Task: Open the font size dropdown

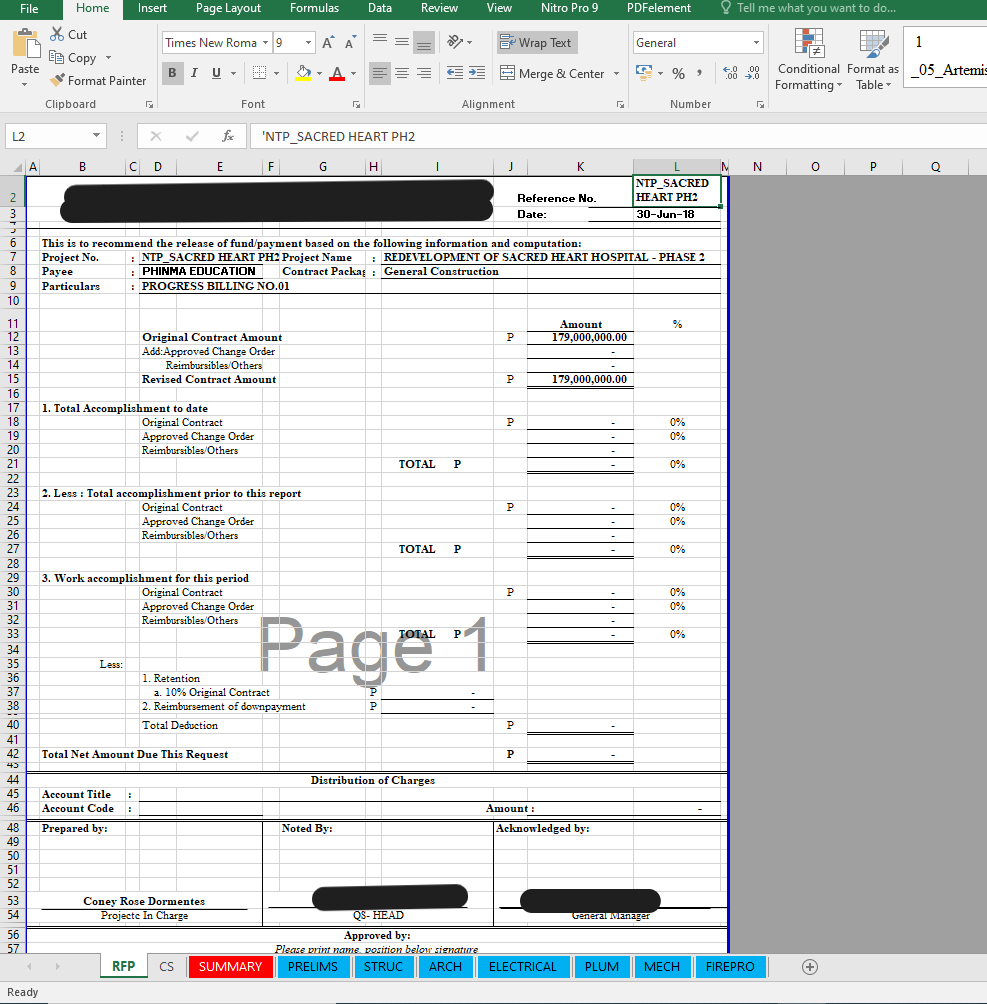Action: pos(309,43)
